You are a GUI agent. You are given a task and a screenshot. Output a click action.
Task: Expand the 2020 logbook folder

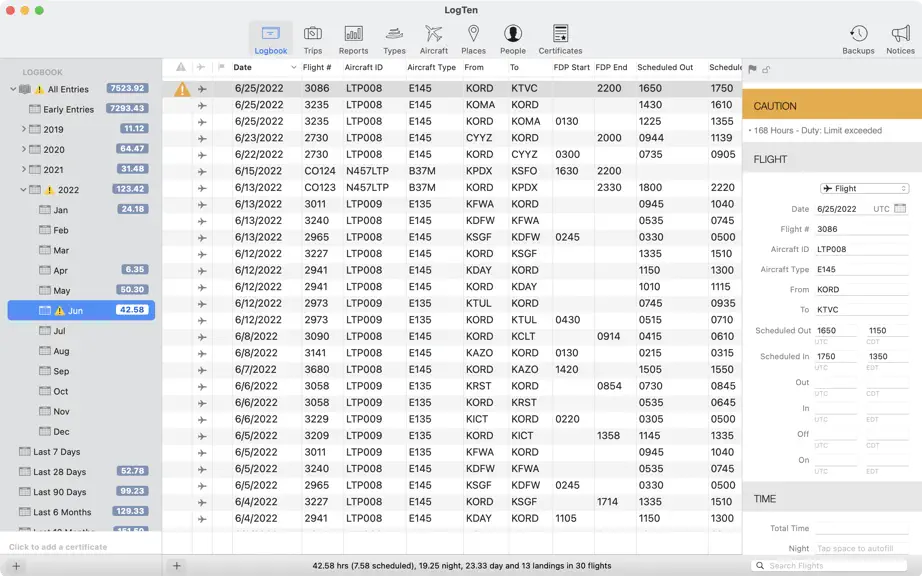point(24,149)
